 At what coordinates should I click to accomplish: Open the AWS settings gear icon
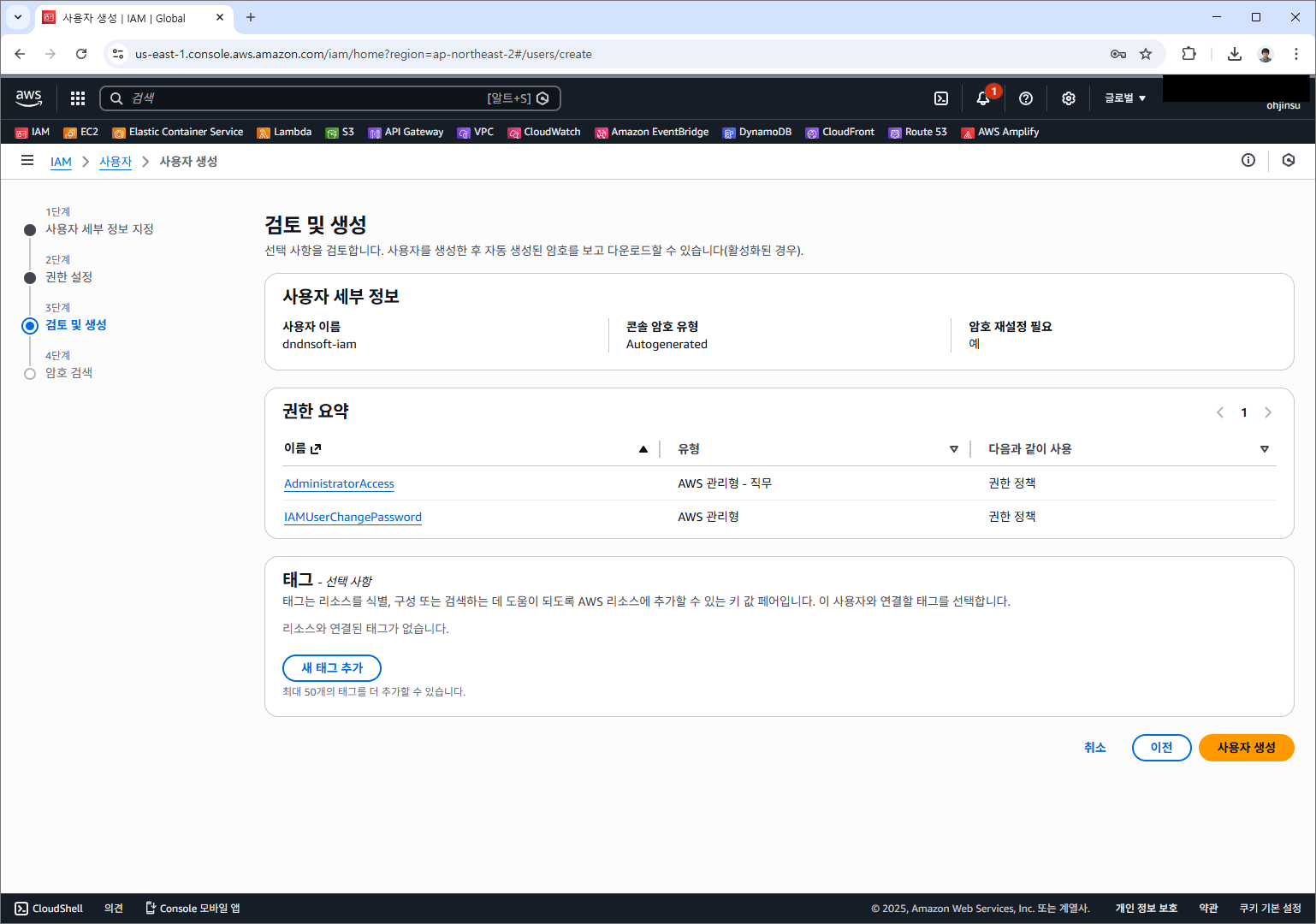1068,98
